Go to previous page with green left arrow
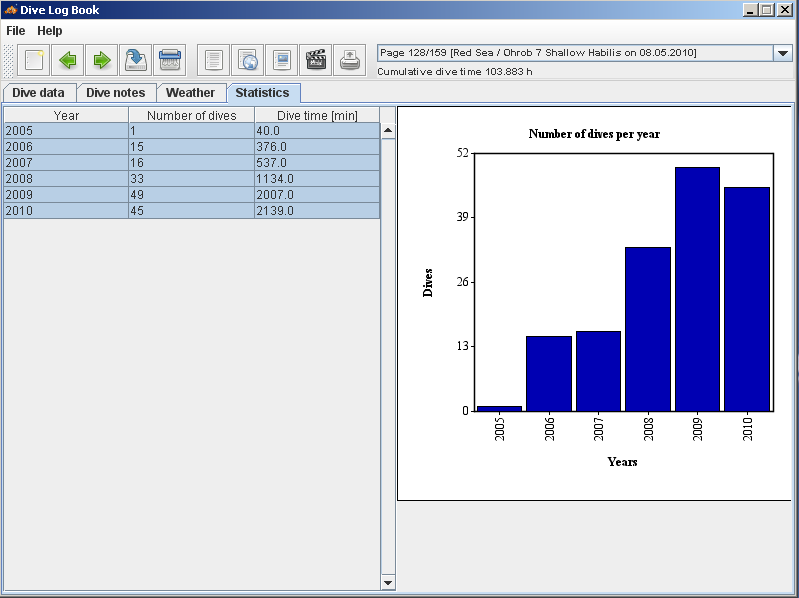This screenshot has height=598, width=799. click(x=68, y=60)
